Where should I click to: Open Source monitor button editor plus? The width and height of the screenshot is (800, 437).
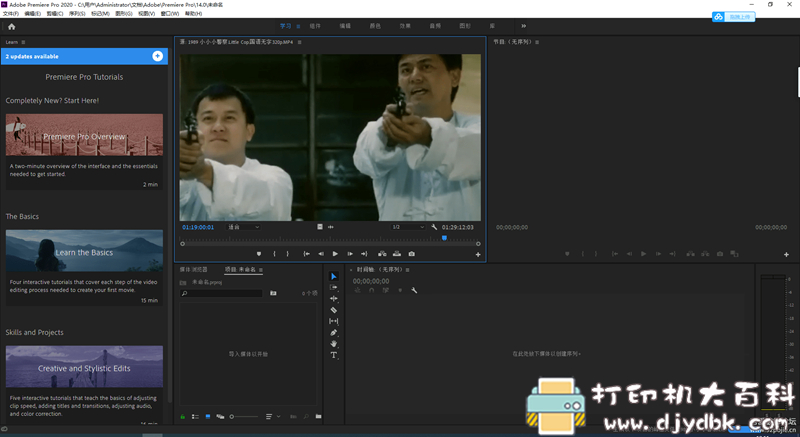click(478, 254)
